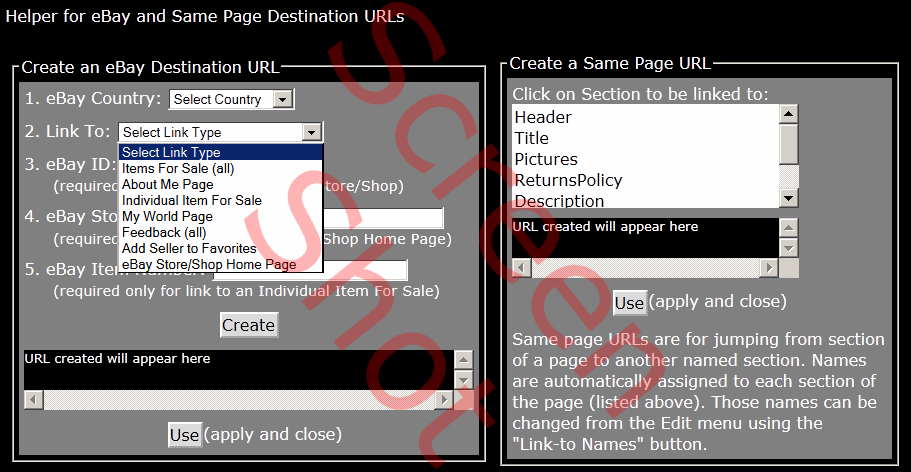Click left scroll arrow of Same Page URL box

coord(521,268)
